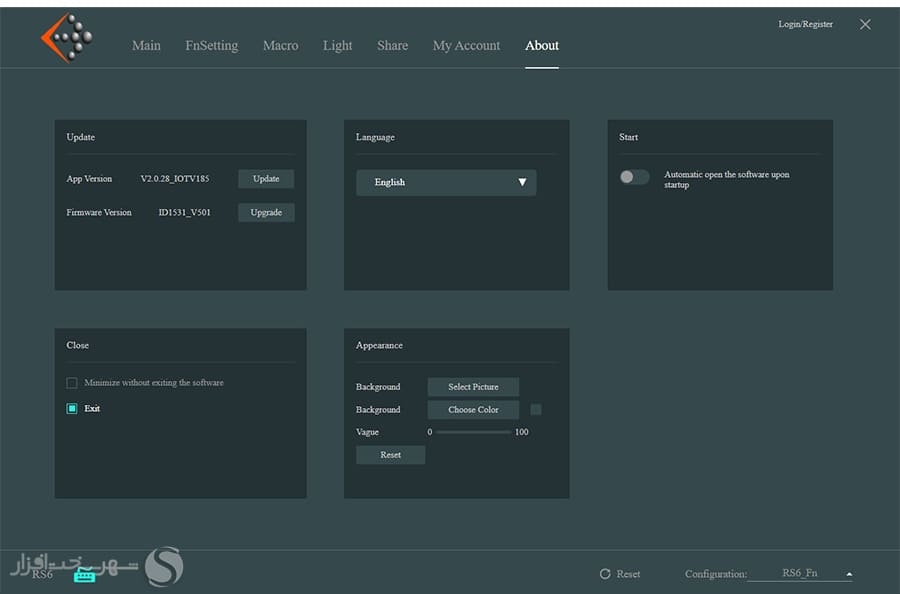Click the orange app logo
900x594 pixels.
(66, 38)
